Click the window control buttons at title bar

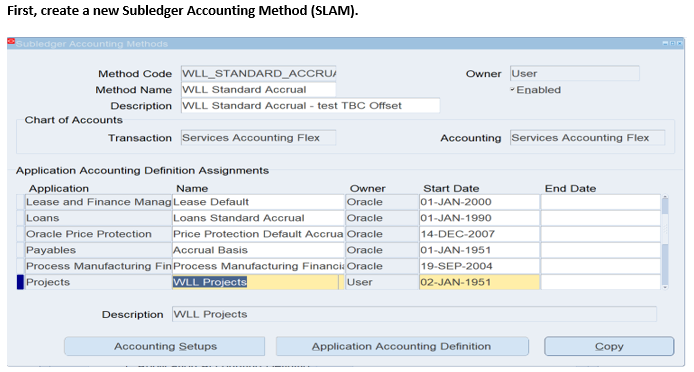coord(672,43)
